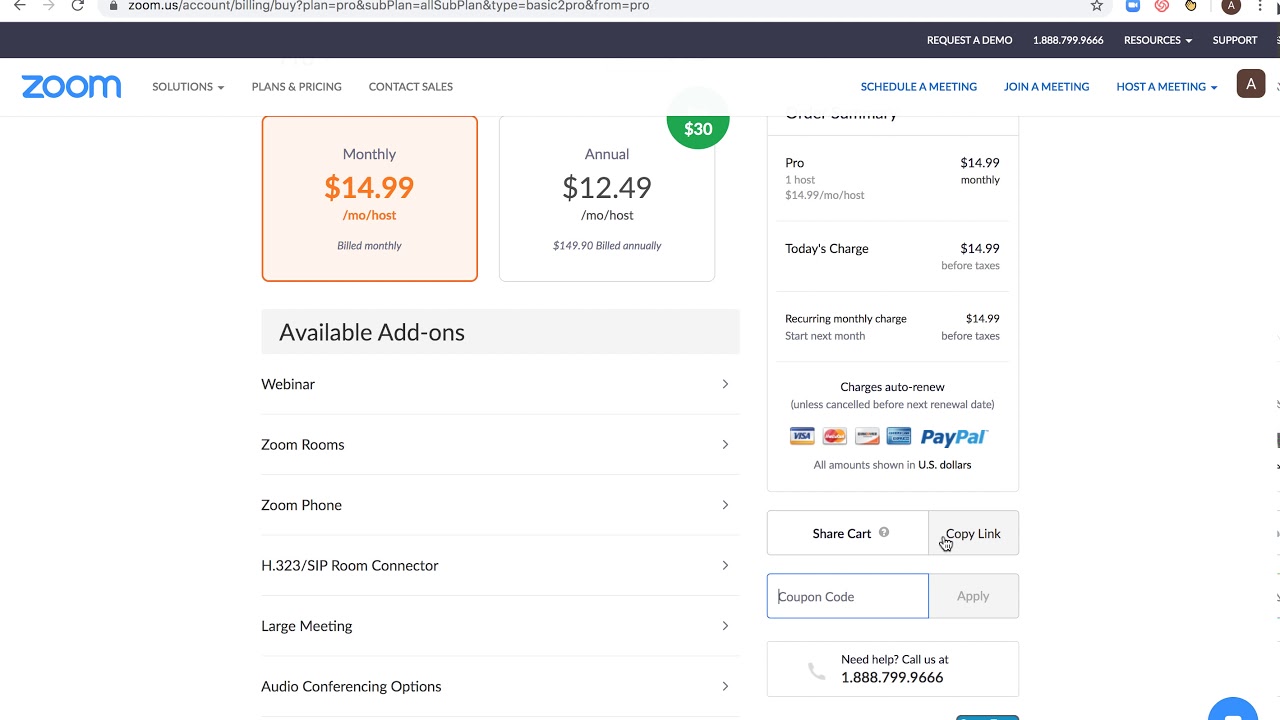
Task: Bookmark this page with the star icon
Action: point(1097,6)
